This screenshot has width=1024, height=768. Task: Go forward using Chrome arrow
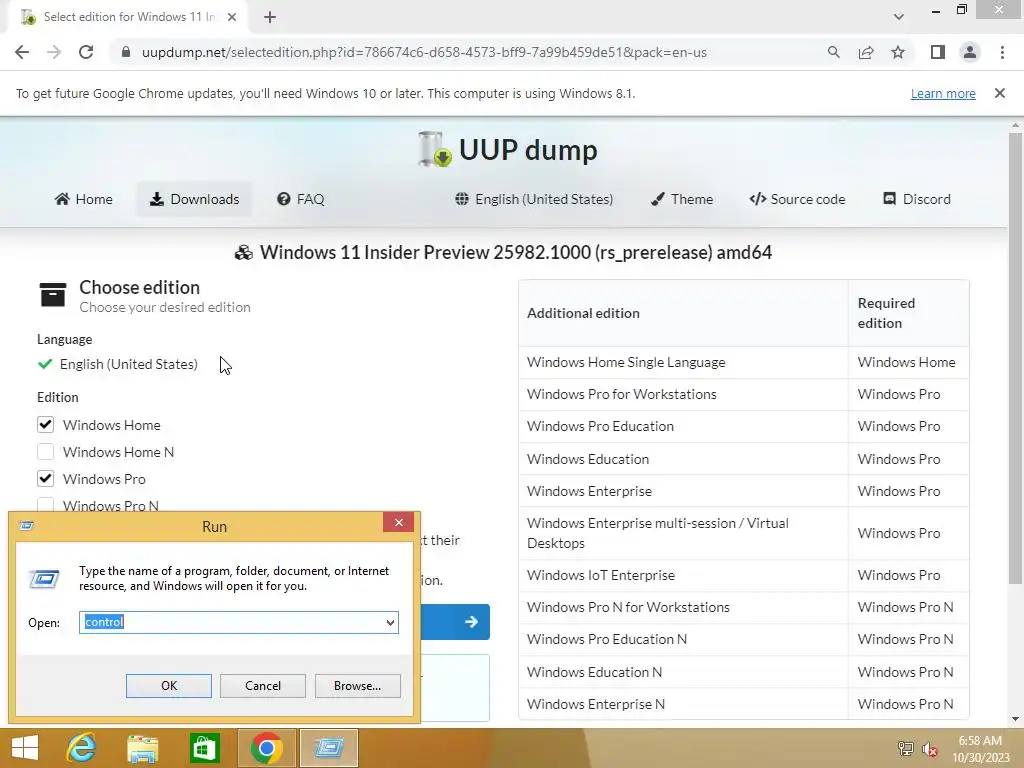tap(54, 52)
